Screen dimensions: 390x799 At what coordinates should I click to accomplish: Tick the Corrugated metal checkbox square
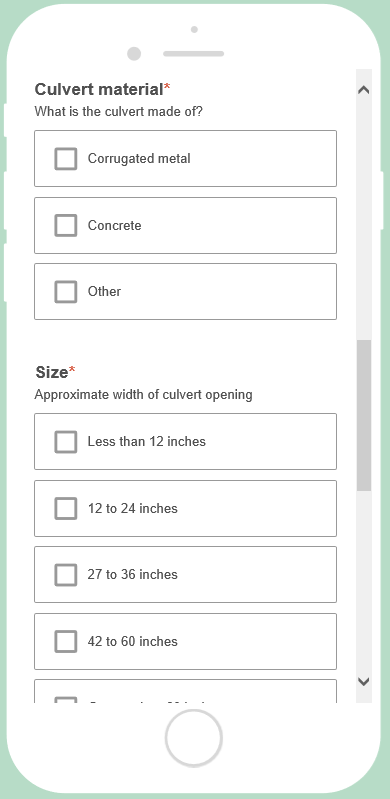coord(66,158)
